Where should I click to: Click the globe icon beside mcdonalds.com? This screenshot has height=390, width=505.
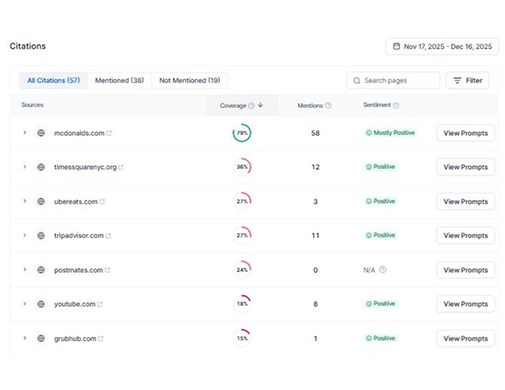[x=41, y=133]
